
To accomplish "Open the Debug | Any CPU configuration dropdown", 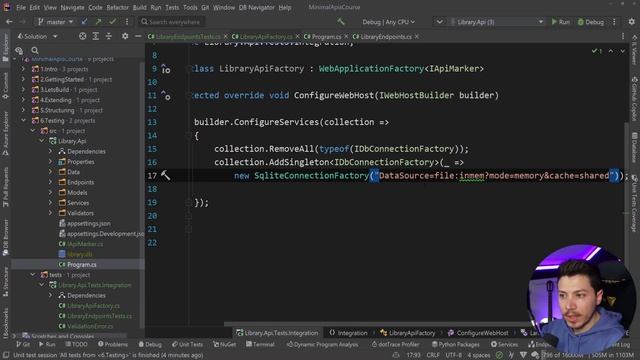I will tap(389, 22).
